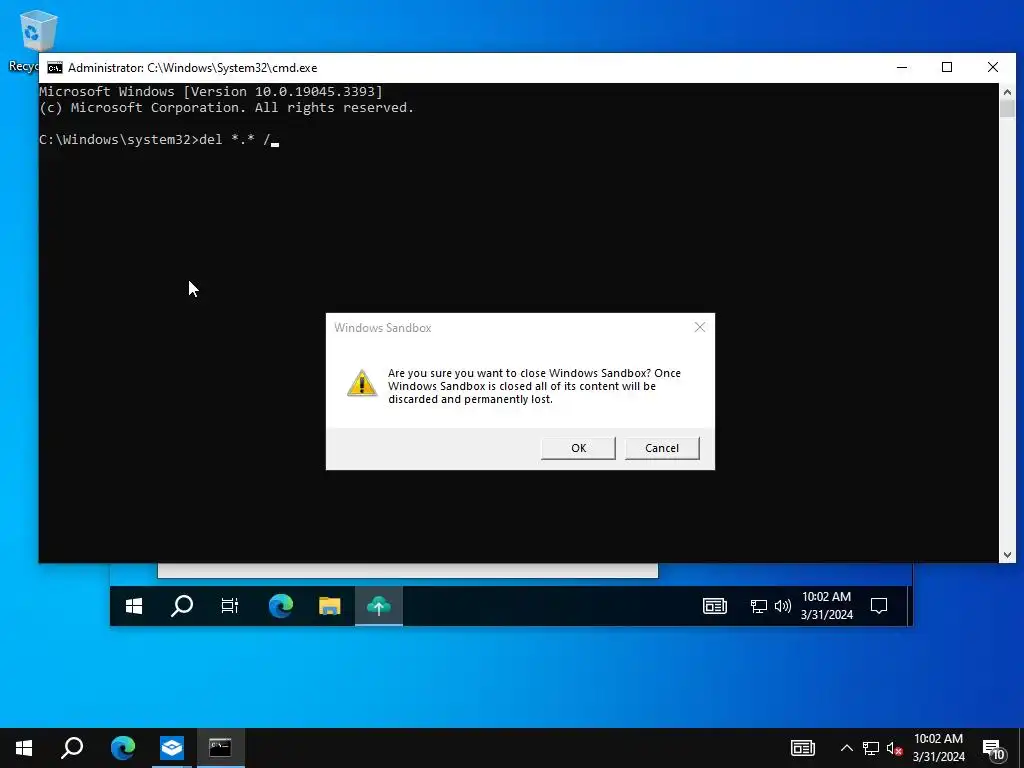
Task: Click the cmd window scrollbar up arrow
Action: 1007,91
